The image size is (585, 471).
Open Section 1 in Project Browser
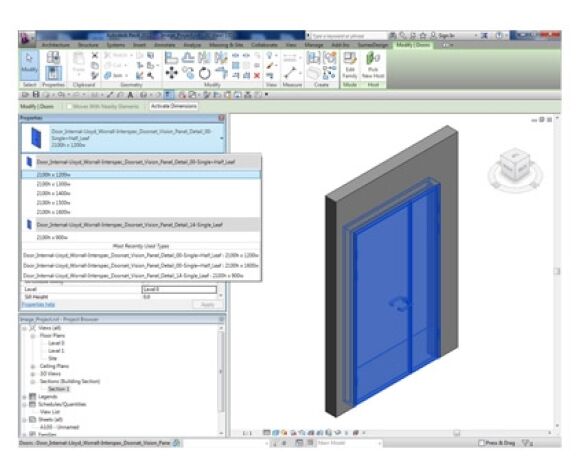pos(59,389)
